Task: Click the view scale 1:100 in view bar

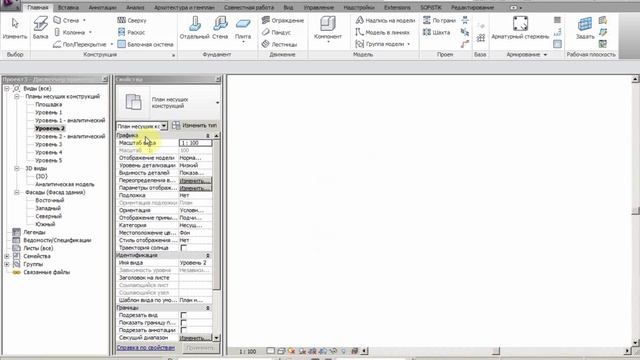Action: tap(247, 351)
